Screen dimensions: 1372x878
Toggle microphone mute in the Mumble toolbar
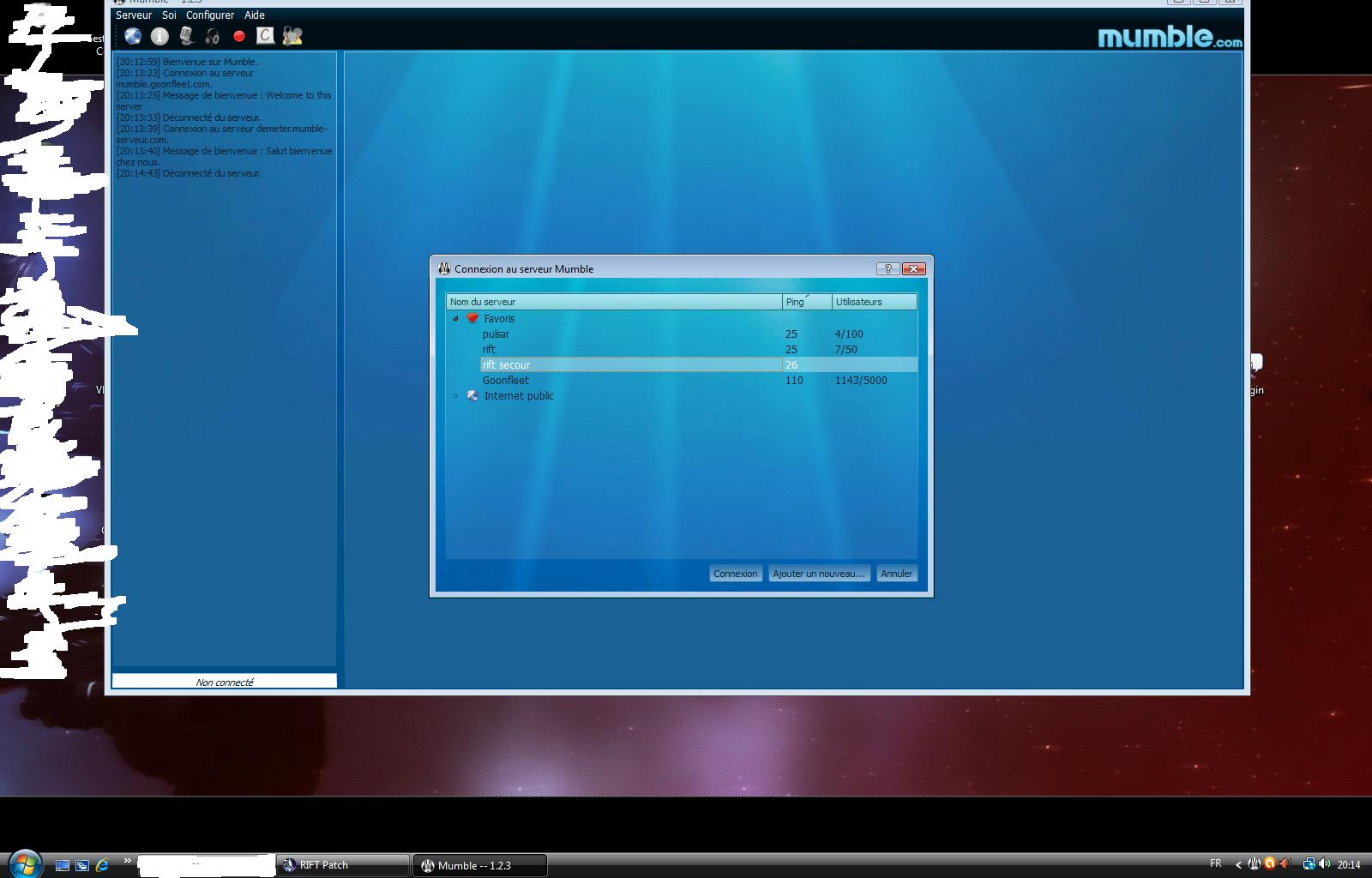click(186, 36)
